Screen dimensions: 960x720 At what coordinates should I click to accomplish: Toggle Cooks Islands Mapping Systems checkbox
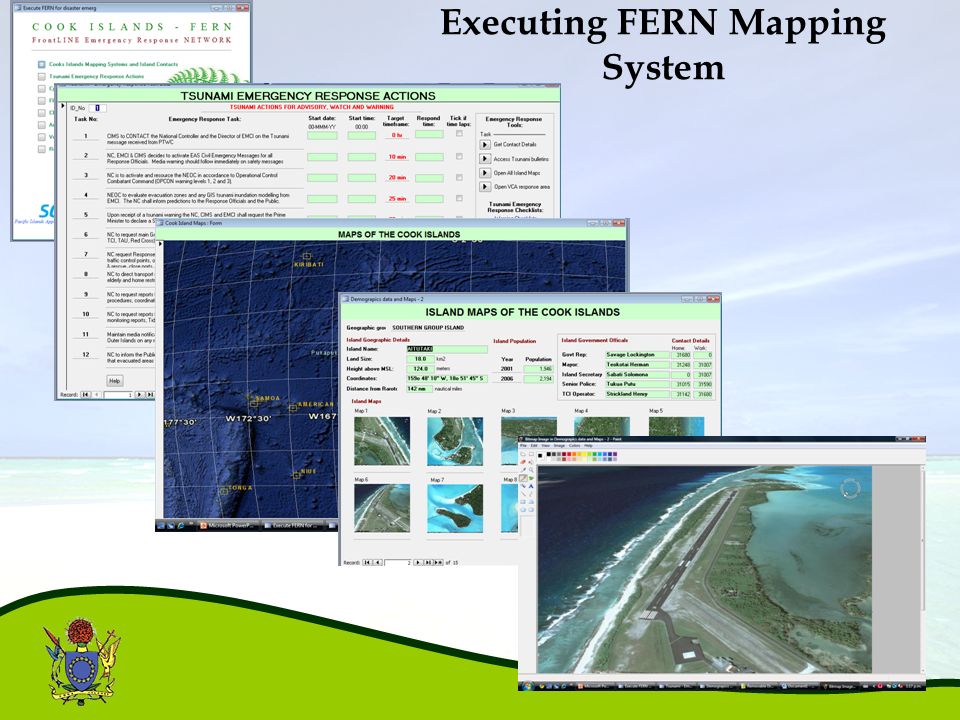(x=42, y=64)
